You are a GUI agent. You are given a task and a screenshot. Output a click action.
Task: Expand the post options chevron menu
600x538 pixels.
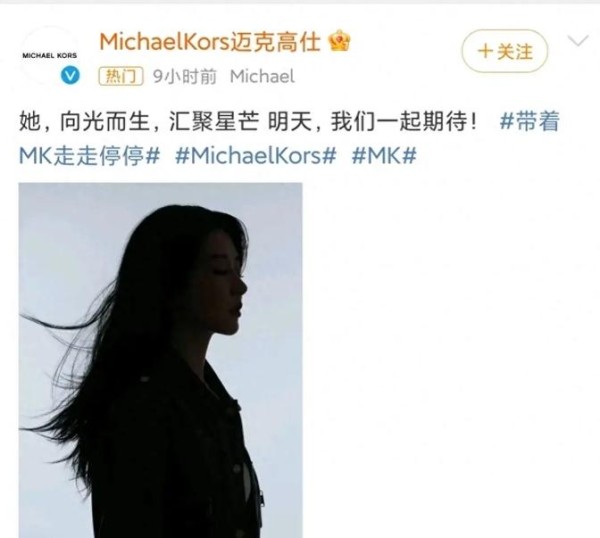pos(577,41)
